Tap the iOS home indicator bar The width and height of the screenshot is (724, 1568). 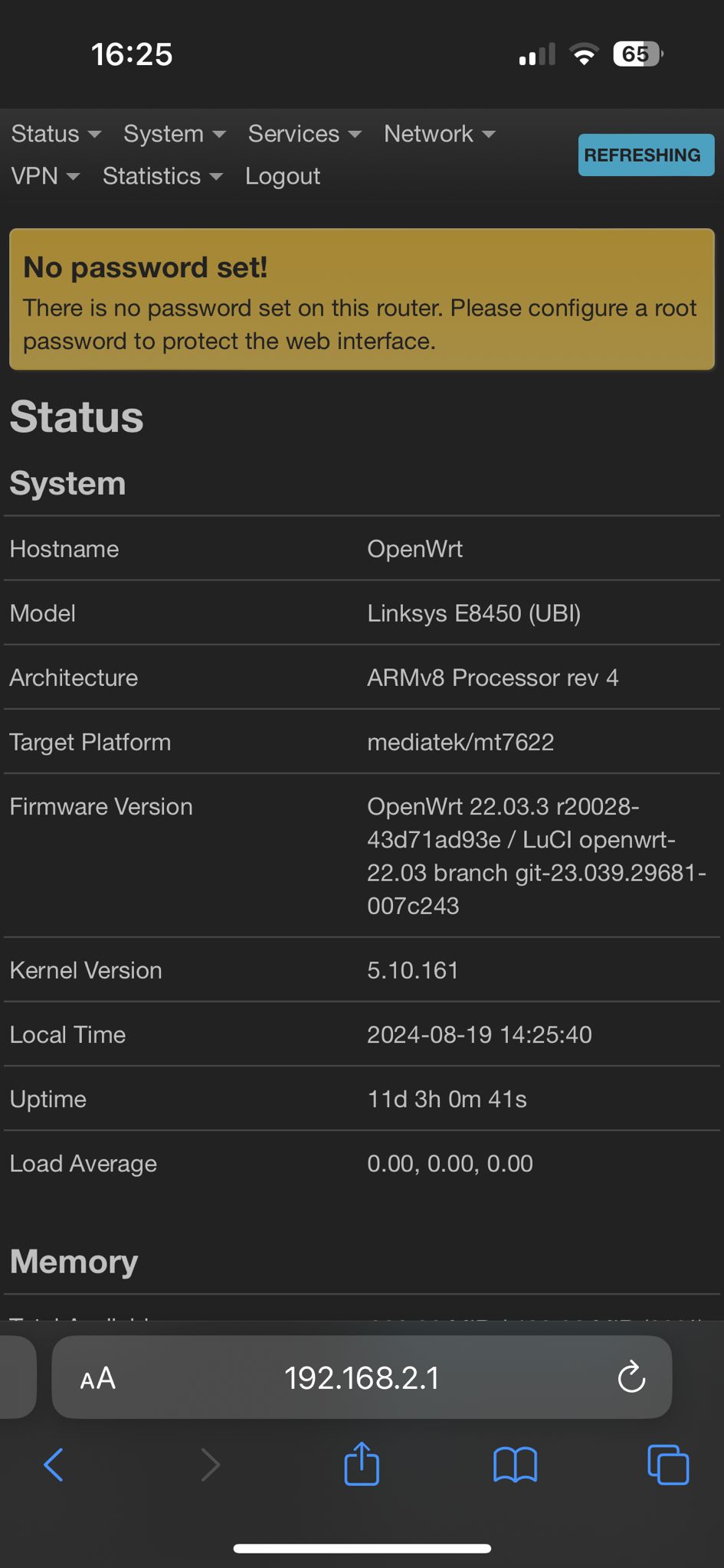(362, 1548)
